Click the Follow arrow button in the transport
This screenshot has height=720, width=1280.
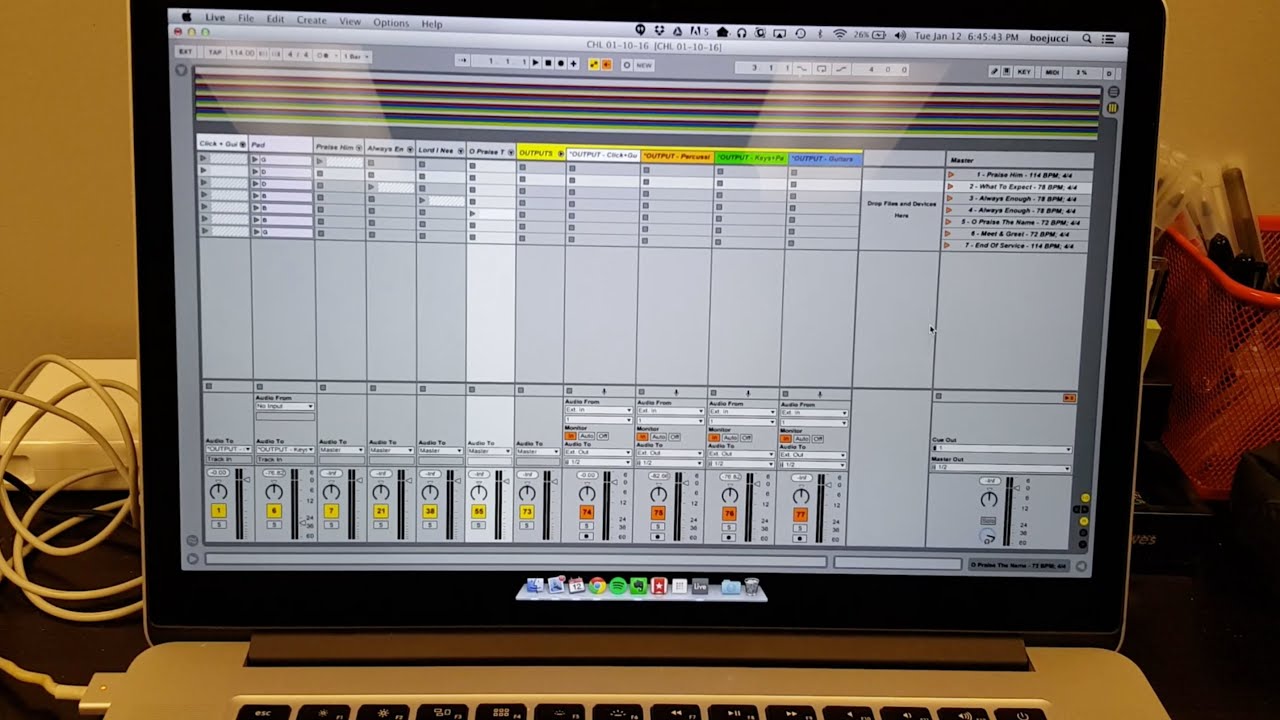click(x=463, y=62)
